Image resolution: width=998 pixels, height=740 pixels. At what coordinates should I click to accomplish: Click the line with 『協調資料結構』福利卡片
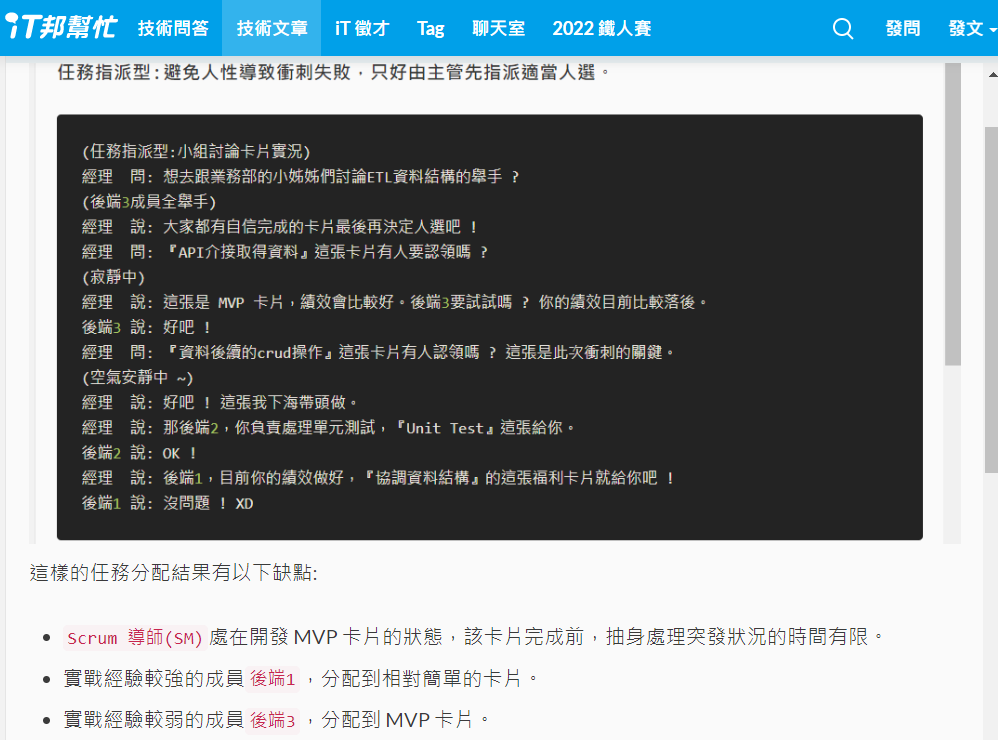[378, 478]
